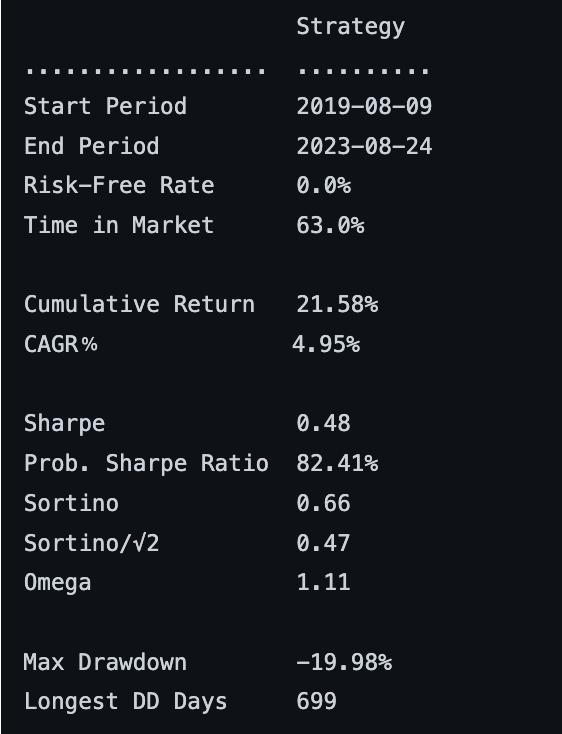Screen dimensions: 562x734
Task: Select the Start Period label
Action: point(105,106)
